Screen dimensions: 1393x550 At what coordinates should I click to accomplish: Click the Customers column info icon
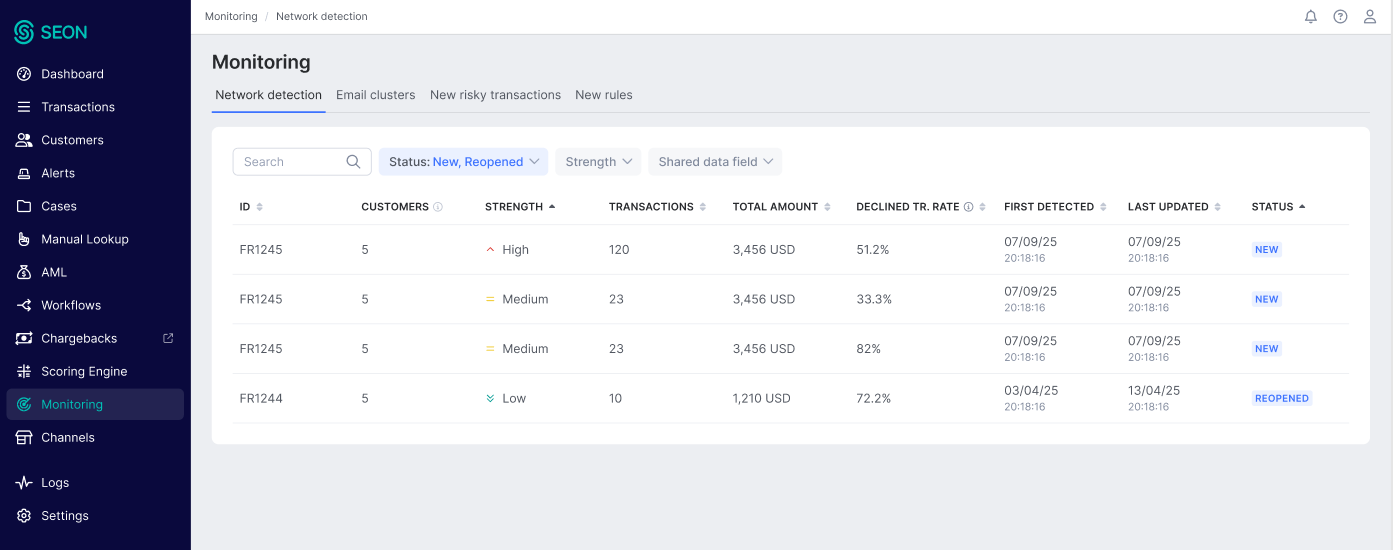438,207
